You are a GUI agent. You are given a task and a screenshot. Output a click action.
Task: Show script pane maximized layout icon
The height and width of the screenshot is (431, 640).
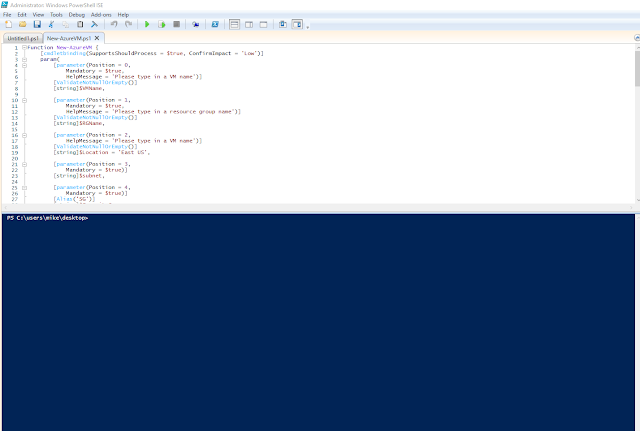[x=264, y=24]
